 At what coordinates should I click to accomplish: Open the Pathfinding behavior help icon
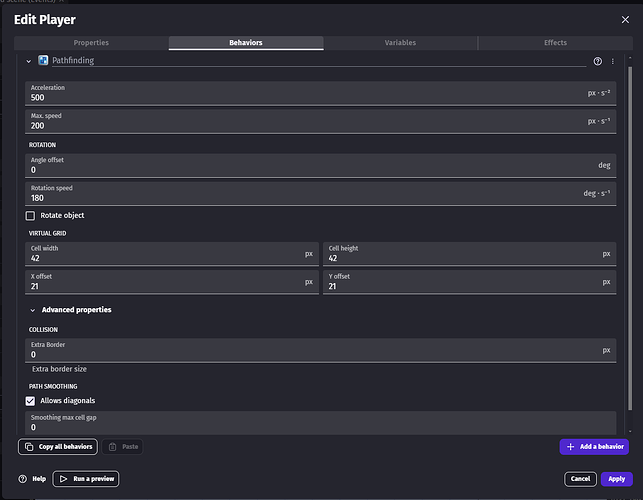[x=598, y=61]
